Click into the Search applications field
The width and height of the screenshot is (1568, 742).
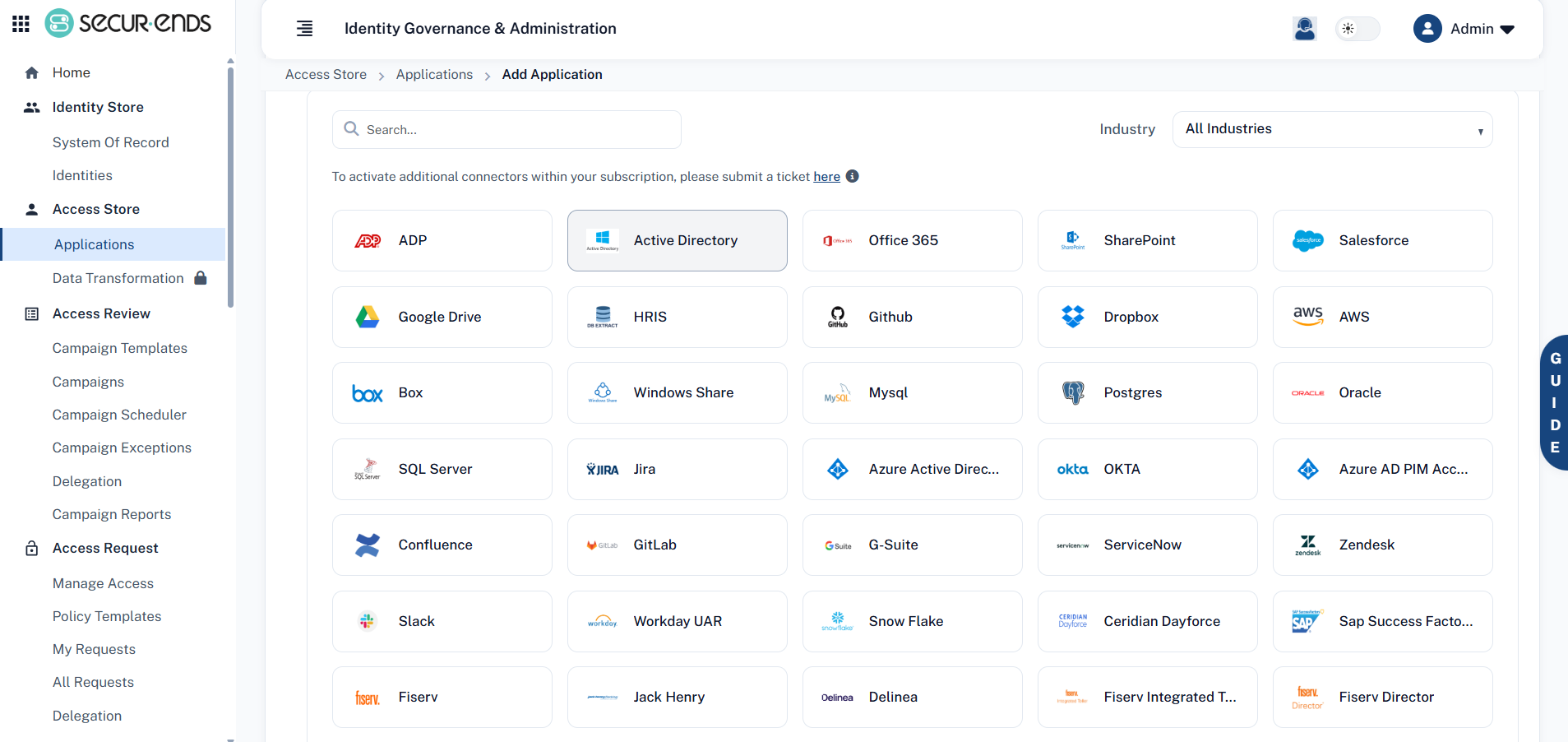pos(506,129)
